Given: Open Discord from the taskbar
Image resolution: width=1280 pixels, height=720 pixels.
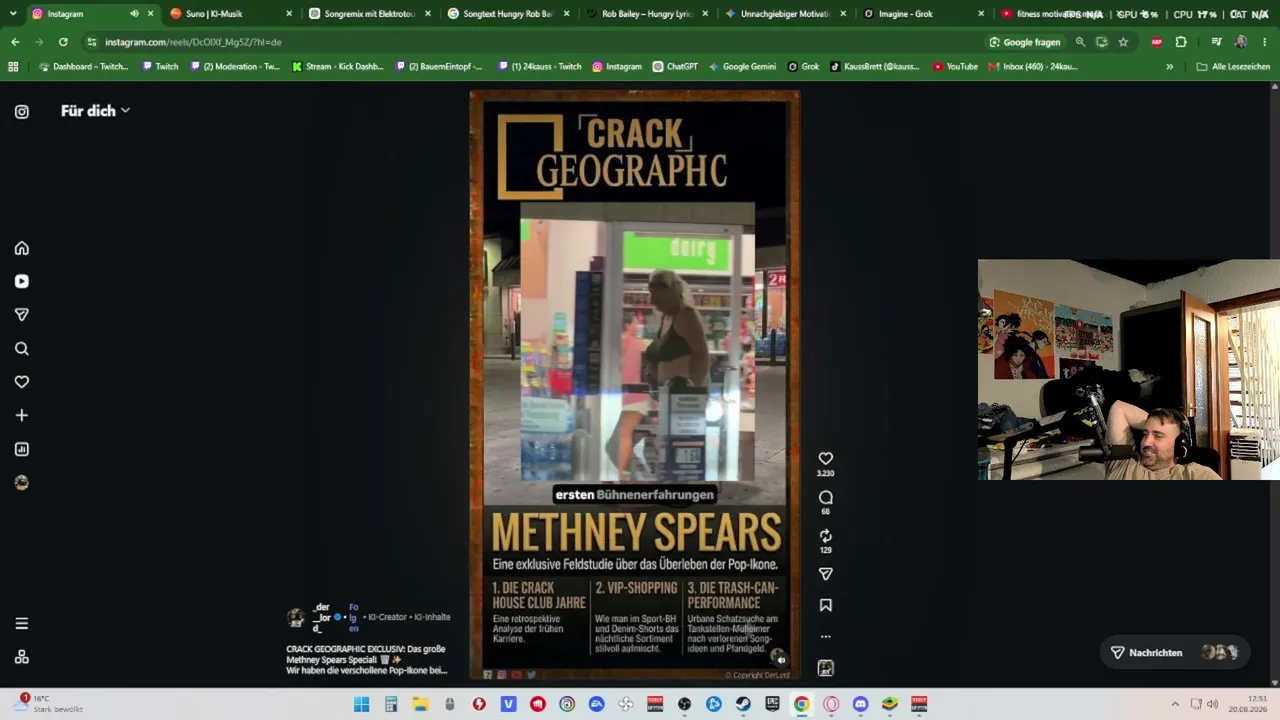Looking at the screenshot, I should 860,704.
